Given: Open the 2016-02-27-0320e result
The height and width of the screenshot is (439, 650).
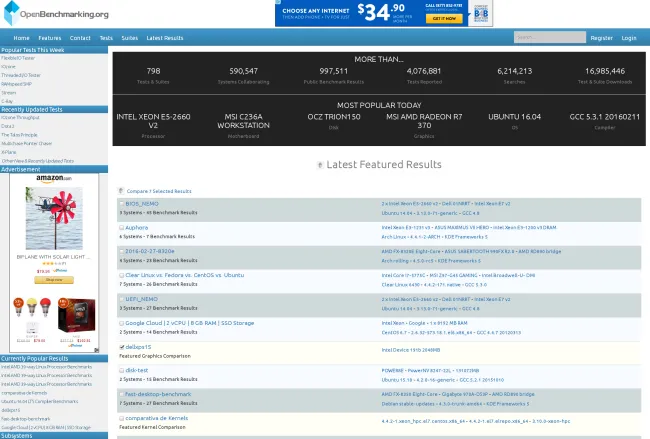Looking at the screenshot, I should pos(150,251).
